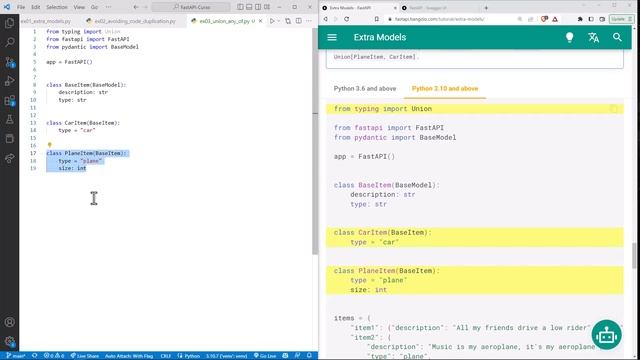Close the ex03_union_any_of.py tab

[x=260, y=21]
